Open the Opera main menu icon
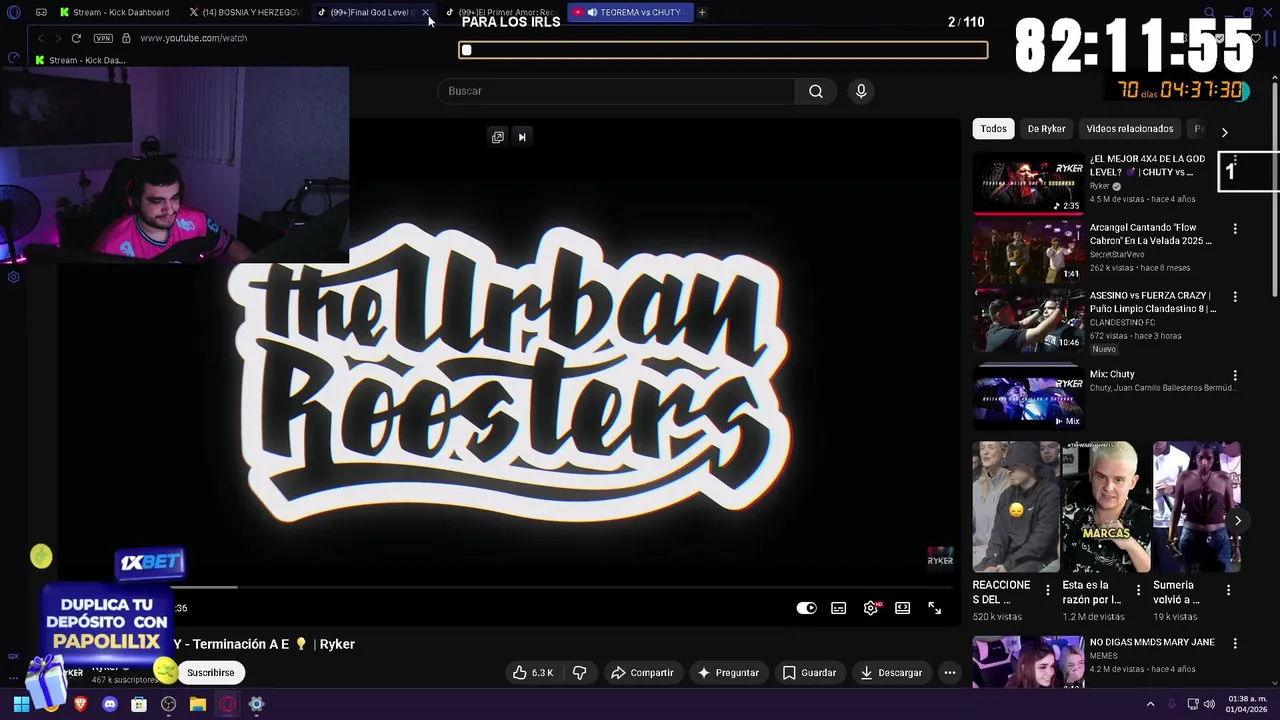This screenshot has width=1280, height=720. [13, 12]
